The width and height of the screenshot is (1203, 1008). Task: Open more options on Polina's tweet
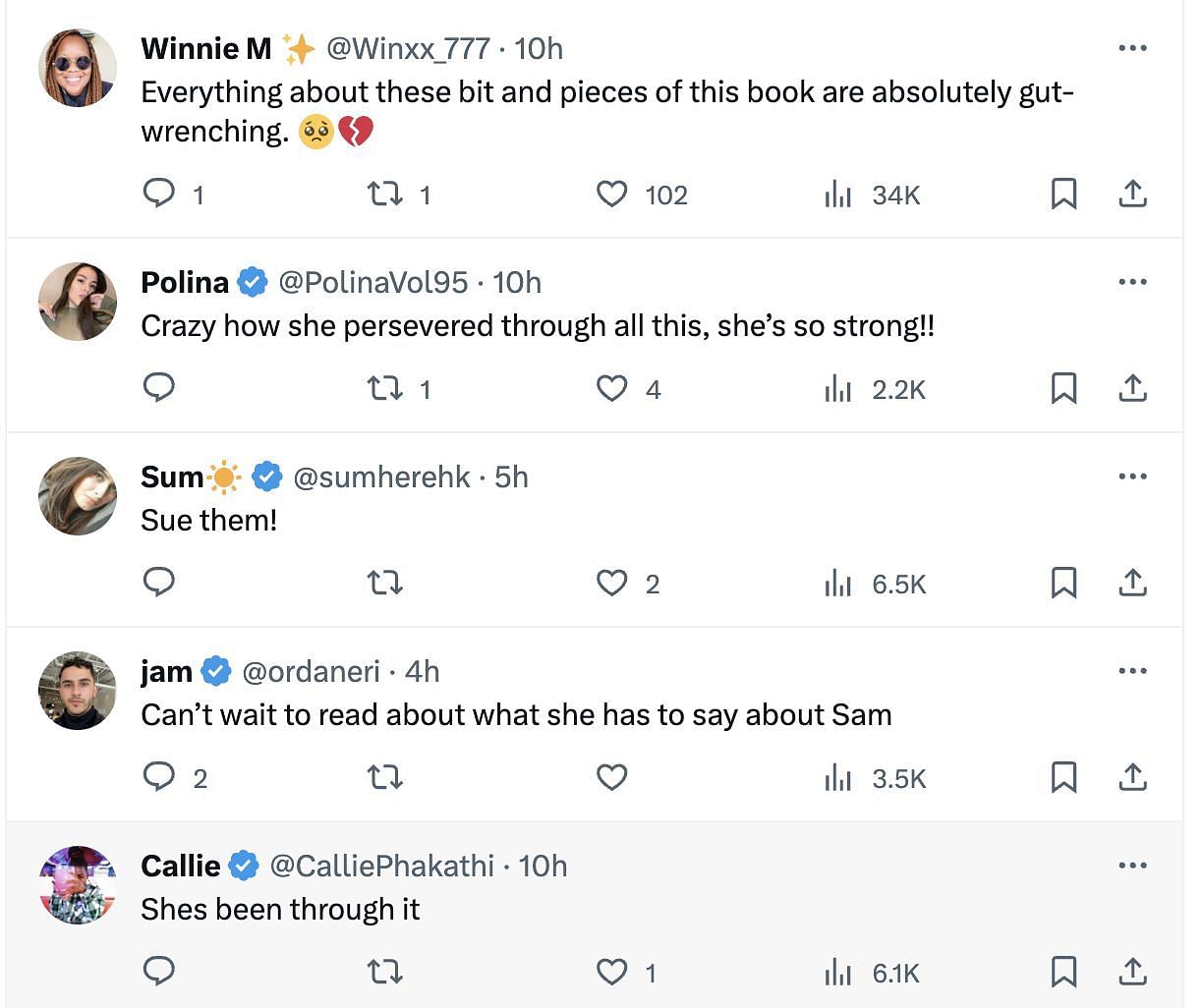pos(1132,282)
